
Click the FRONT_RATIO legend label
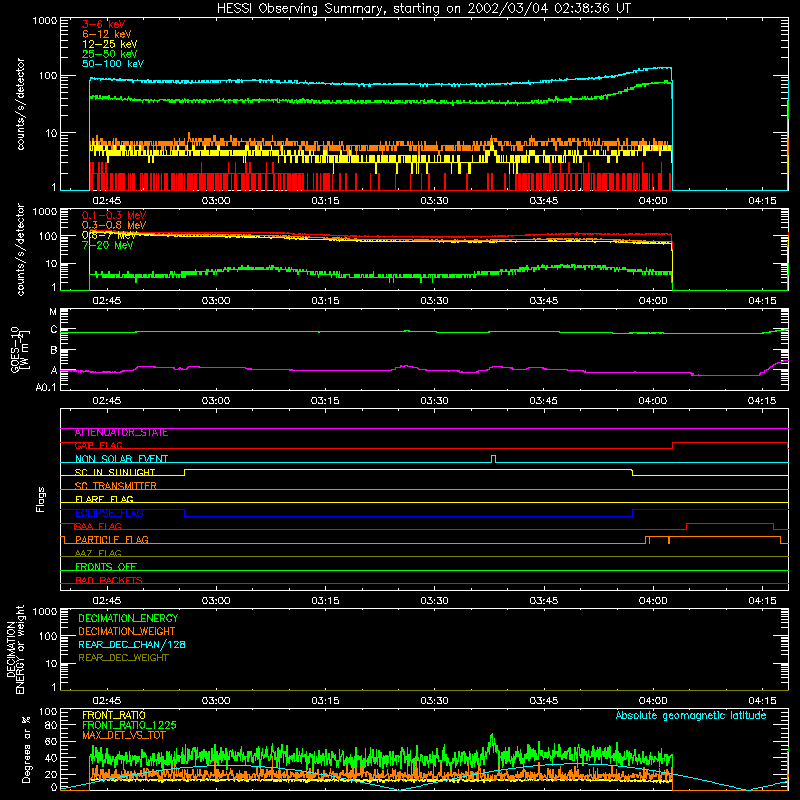click(x=114, y=715)
